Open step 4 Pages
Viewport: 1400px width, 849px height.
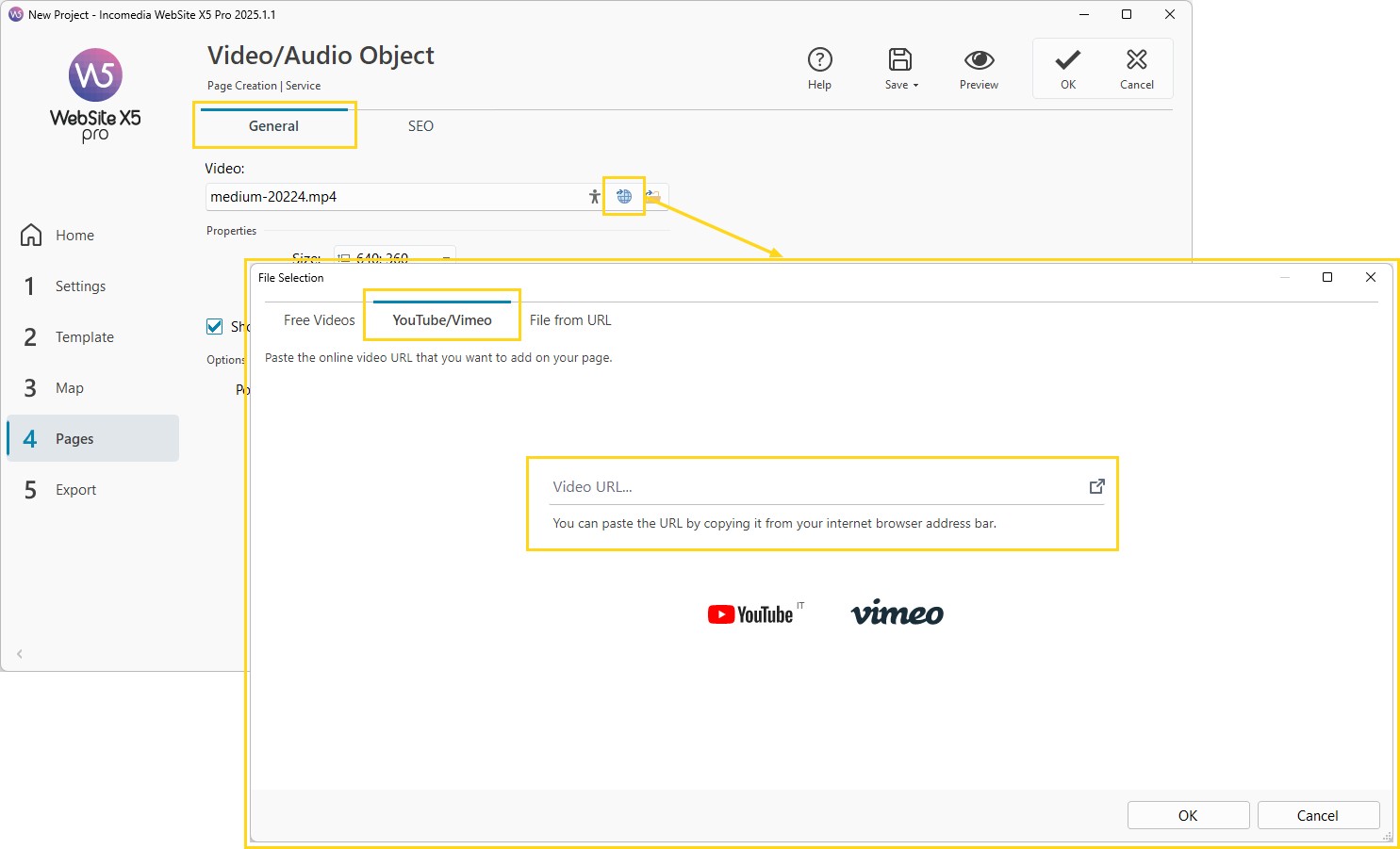tap(92, 438)
